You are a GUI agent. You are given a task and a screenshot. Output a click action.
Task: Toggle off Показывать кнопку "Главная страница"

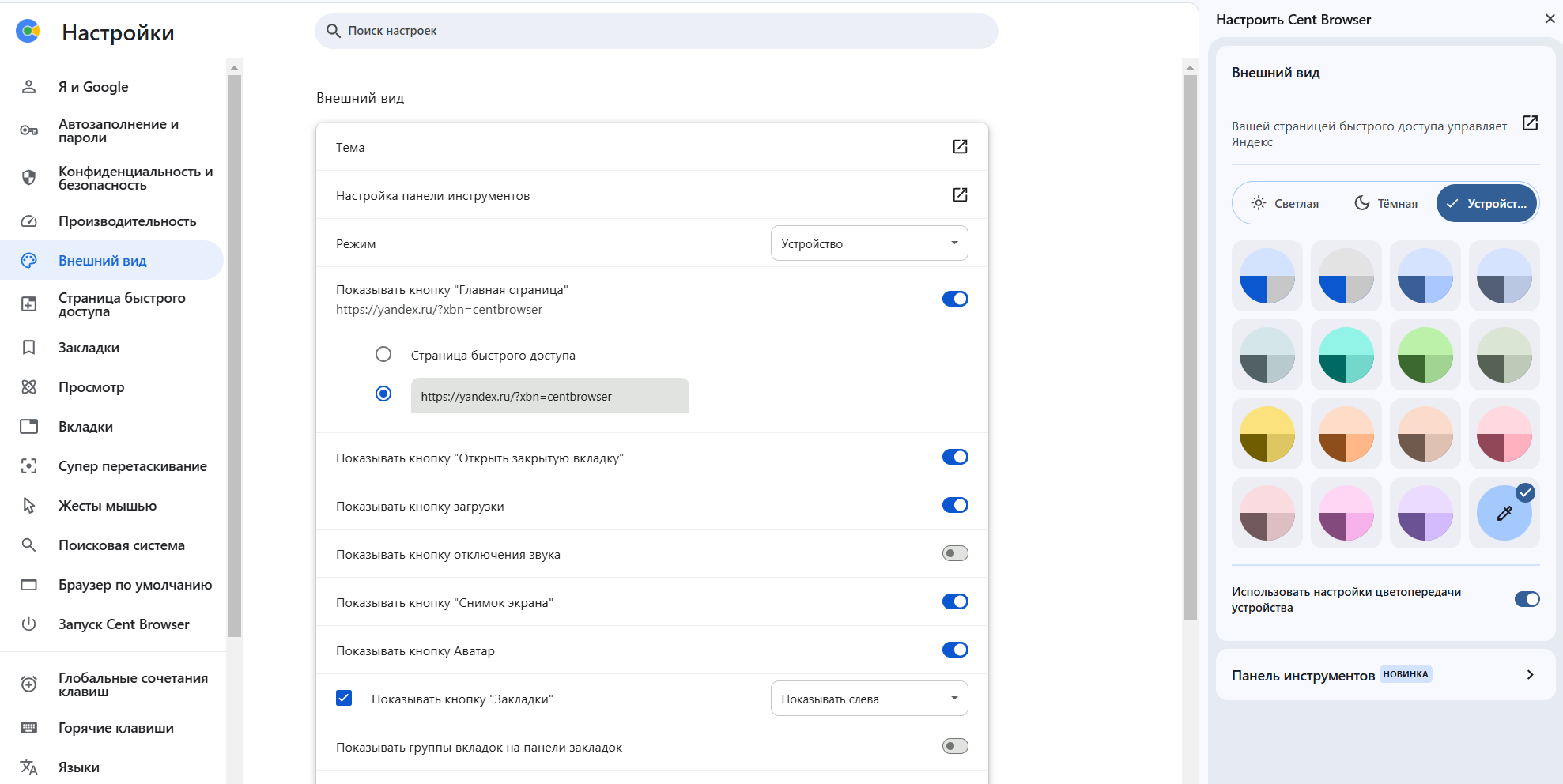click(x=955, y=299)
